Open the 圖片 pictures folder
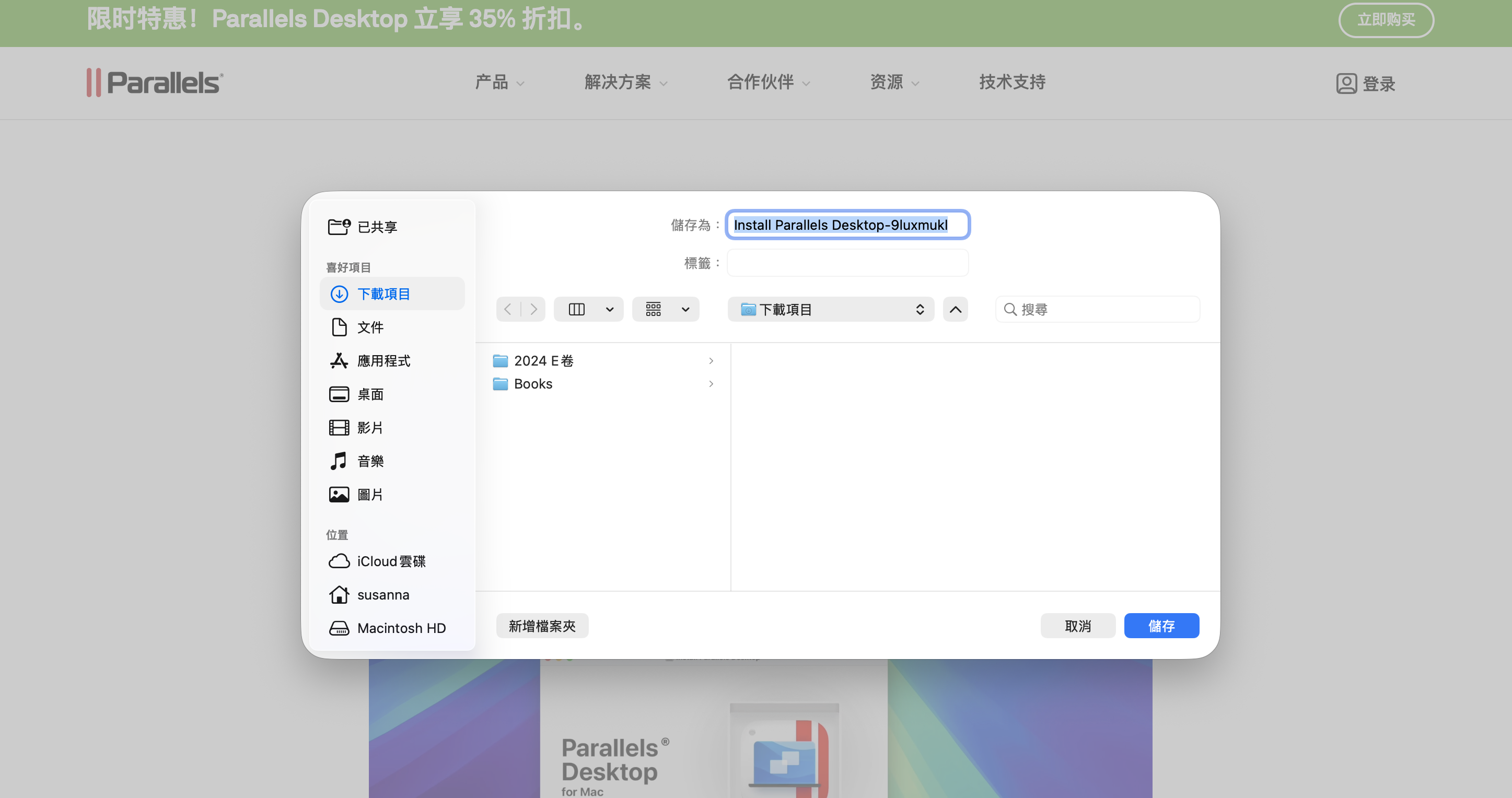1512x798 pixels. (x=370, y=495)
